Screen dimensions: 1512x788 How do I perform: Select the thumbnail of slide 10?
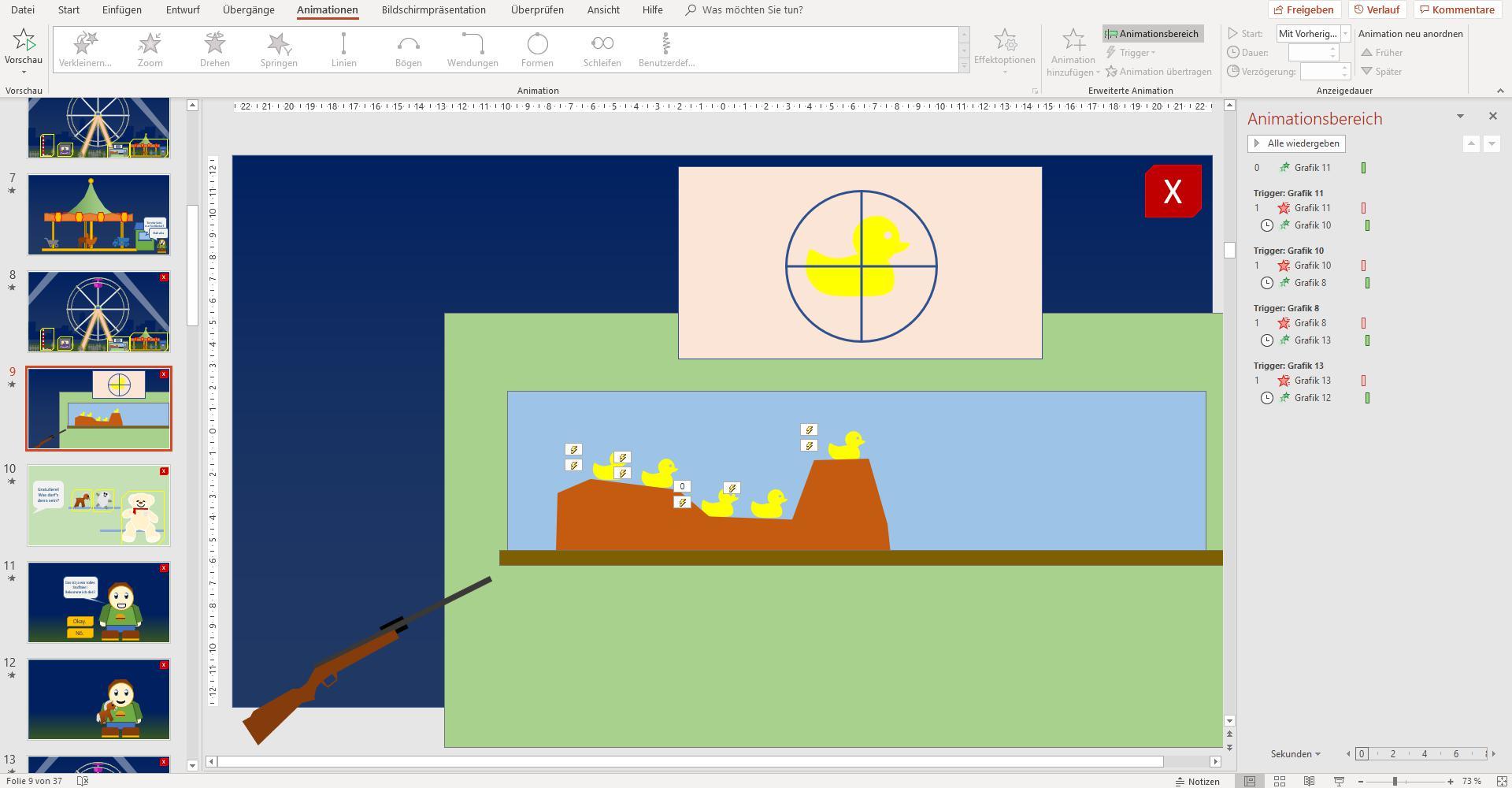point(98,504)
